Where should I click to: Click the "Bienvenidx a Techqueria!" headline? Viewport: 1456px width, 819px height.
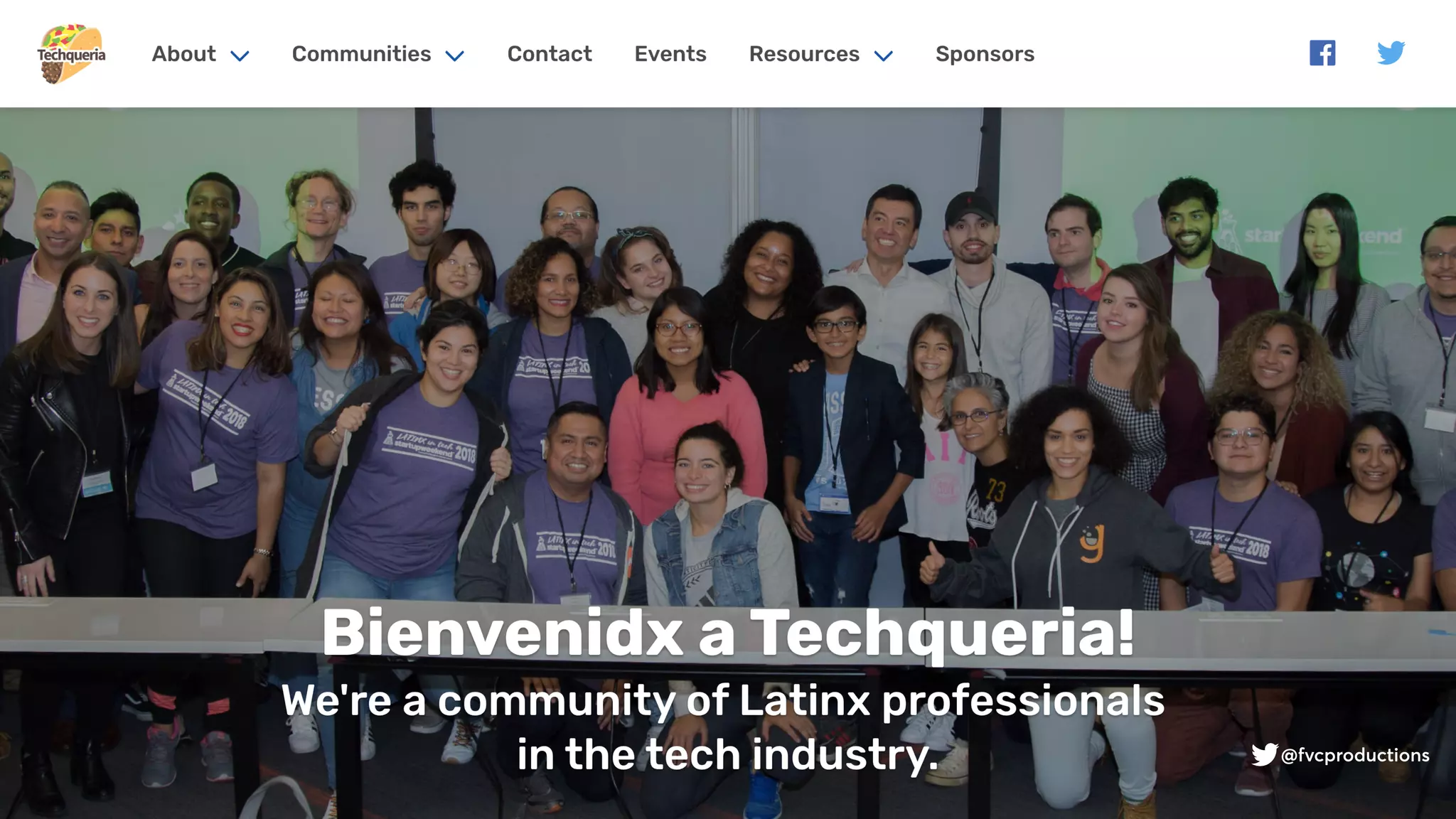(728, 632)
